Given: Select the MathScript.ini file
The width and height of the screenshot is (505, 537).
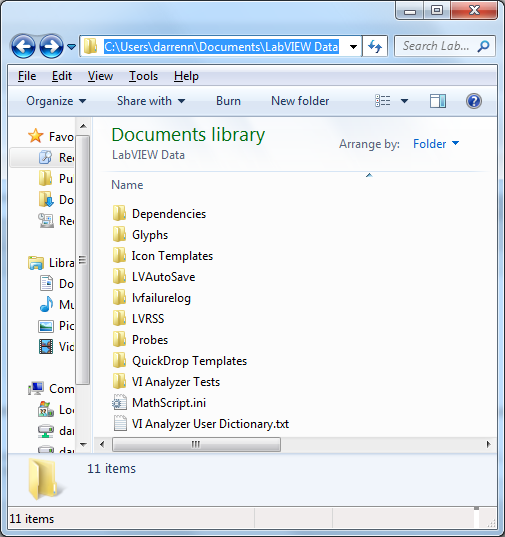Looking at the screenshot, I should point(159,402).
